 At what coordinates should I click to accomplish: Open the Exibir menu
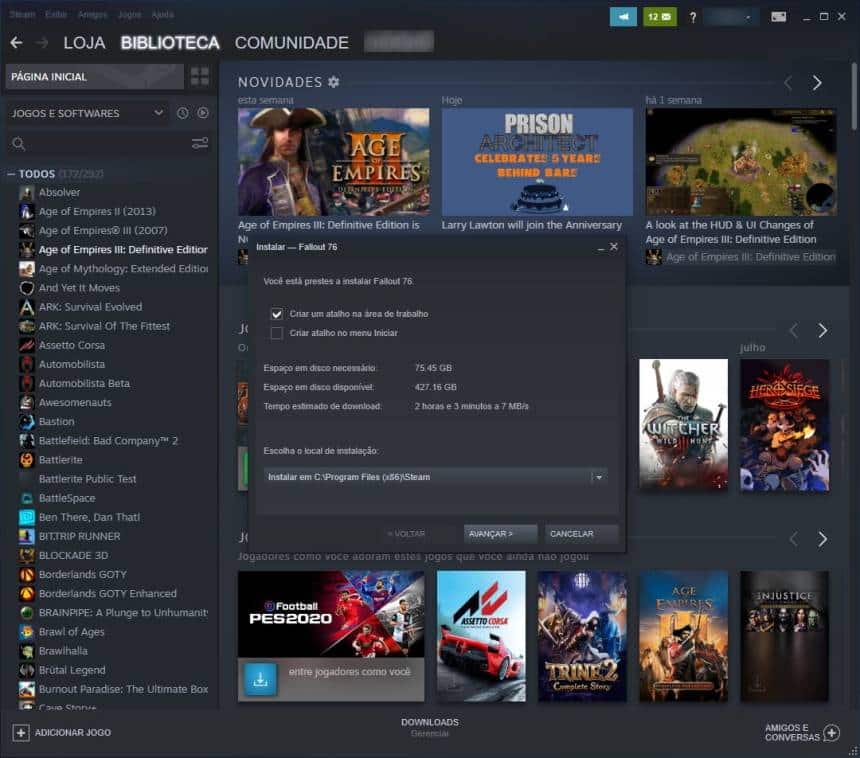click(56, 15)
